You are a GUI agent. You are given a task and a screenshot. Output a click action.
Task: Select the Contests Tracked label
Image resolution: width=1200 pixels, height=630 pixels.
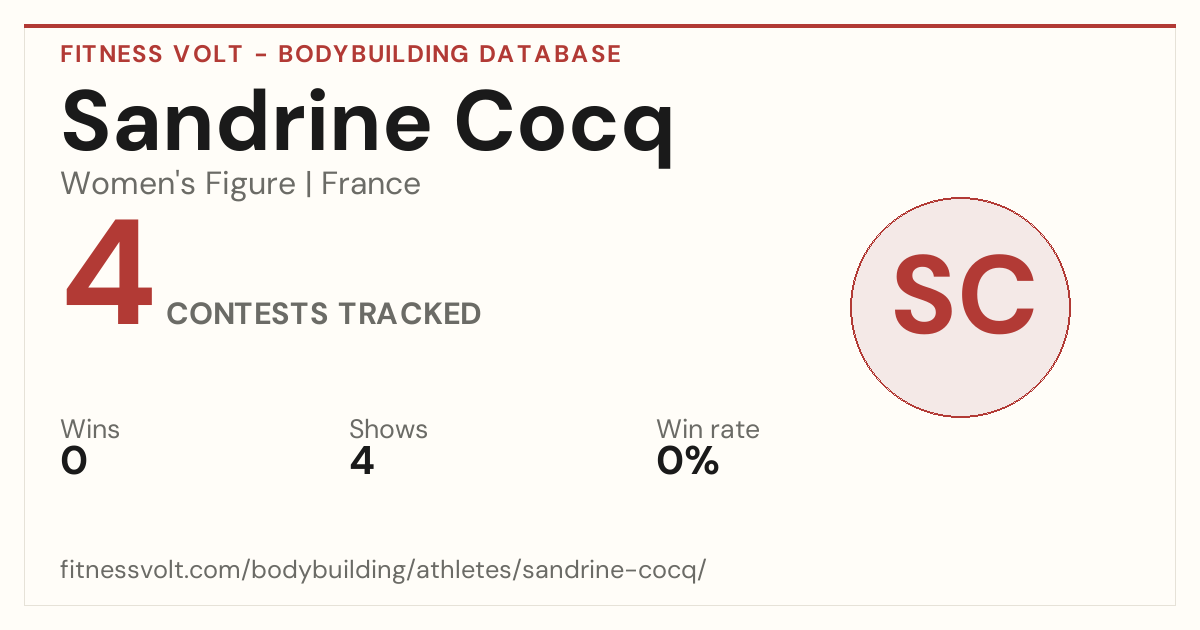(x=324, y=314)
